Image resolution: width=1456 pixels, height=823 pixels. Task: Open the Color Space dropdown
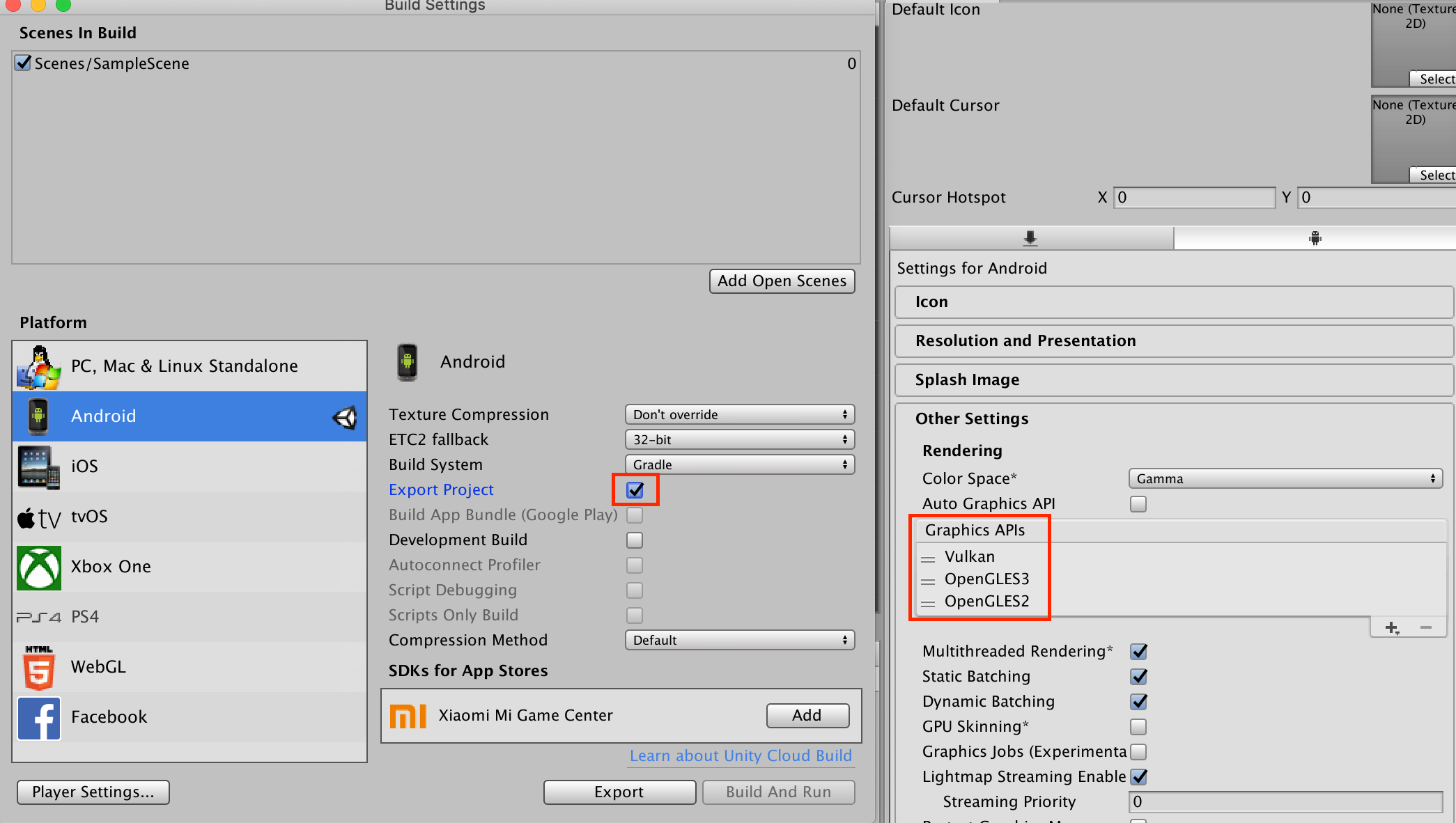coord(1284,478)
